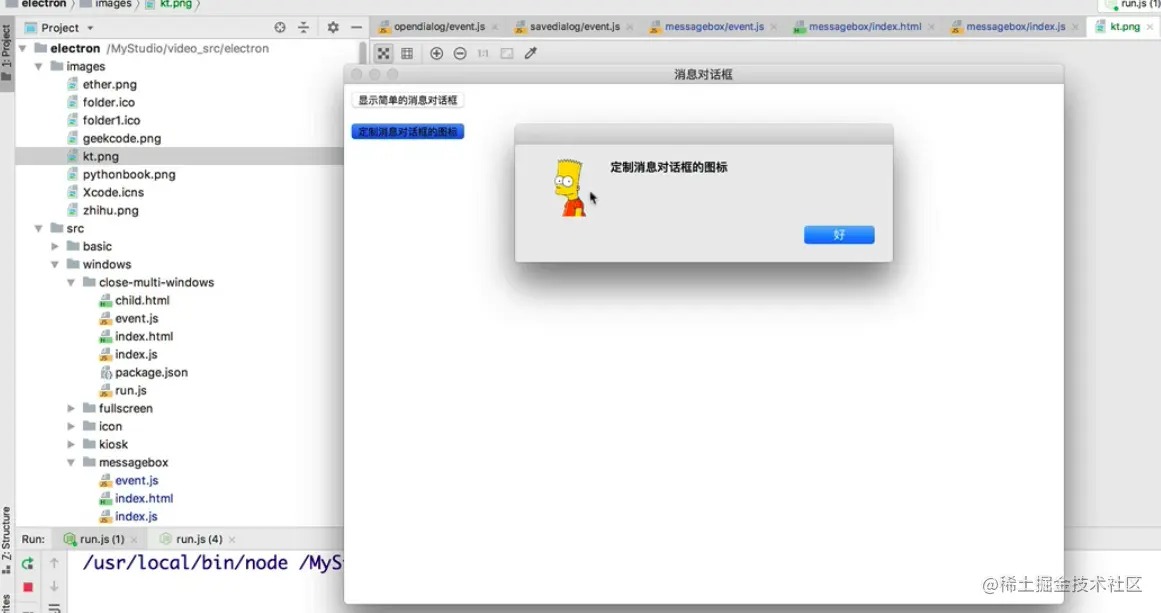Select pythonbook.png file

tap(129, 175)
